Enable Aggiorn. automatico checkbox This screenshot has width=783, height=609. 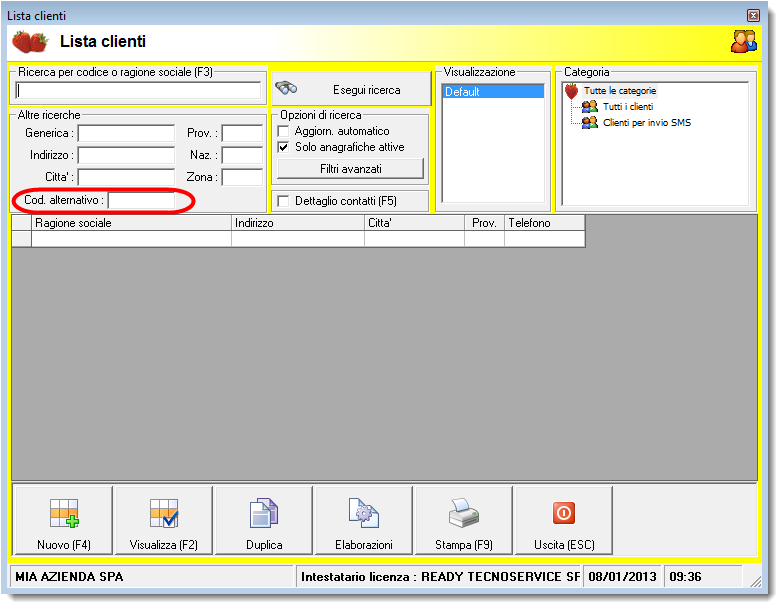point(284,132)
